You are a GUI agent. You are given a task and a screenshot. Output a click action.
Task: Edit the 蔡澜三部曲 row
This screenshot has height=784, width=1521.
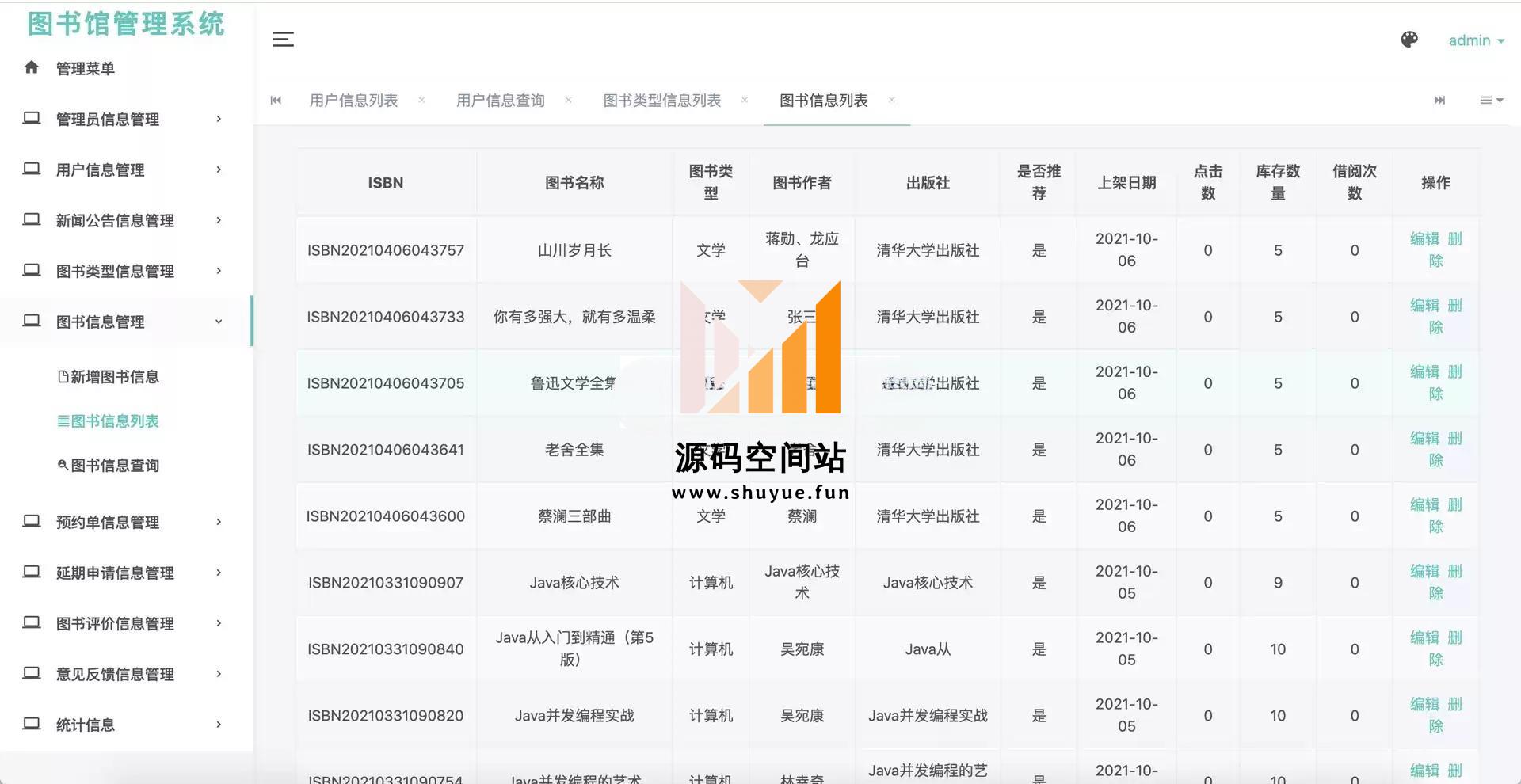1424,504
